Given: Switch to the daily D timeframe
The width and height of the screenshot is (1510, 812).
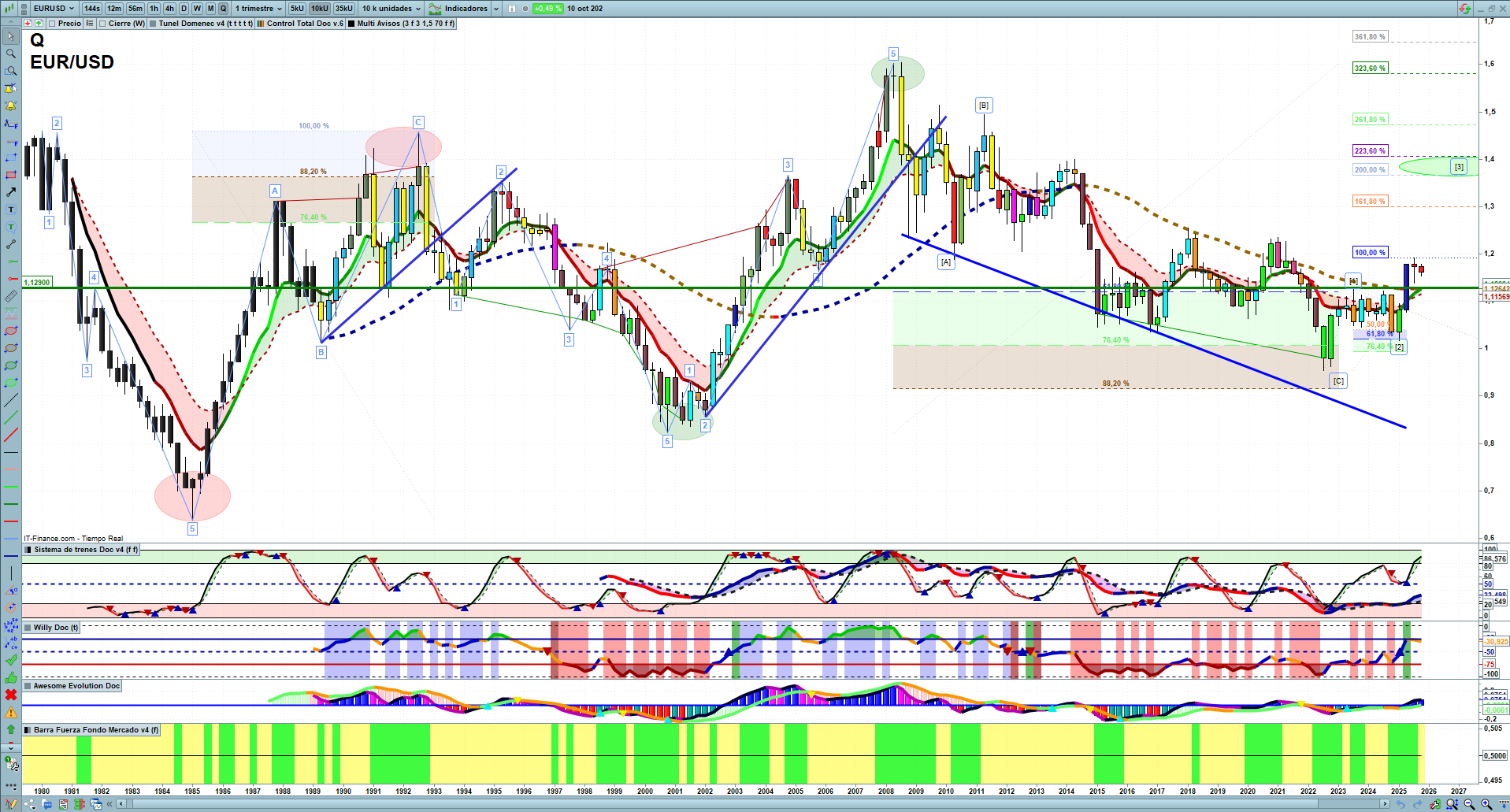Looking at the screenshot, I should (184, 9).
